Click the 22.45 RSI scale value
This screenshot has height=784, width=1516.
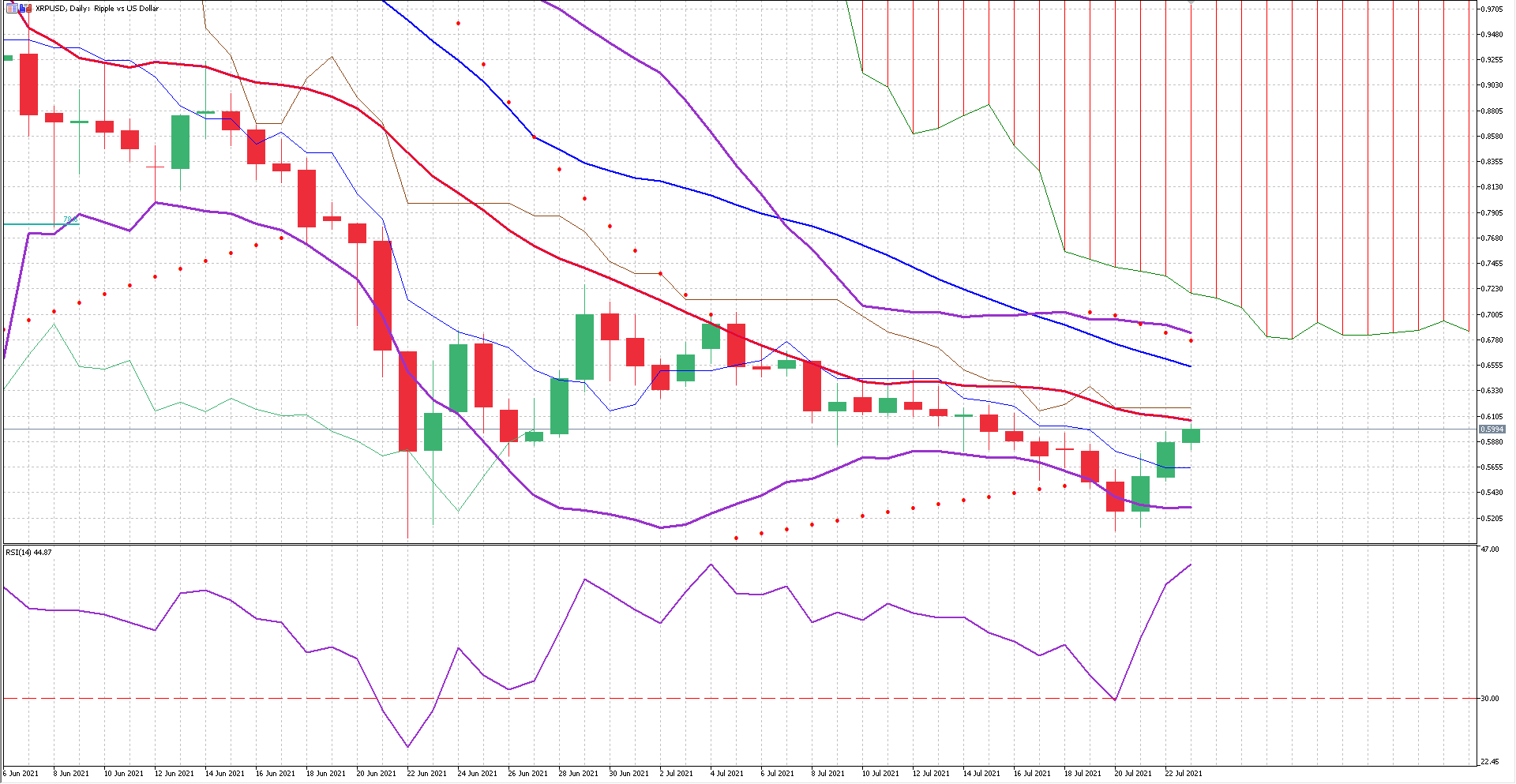pos(1489,762)
